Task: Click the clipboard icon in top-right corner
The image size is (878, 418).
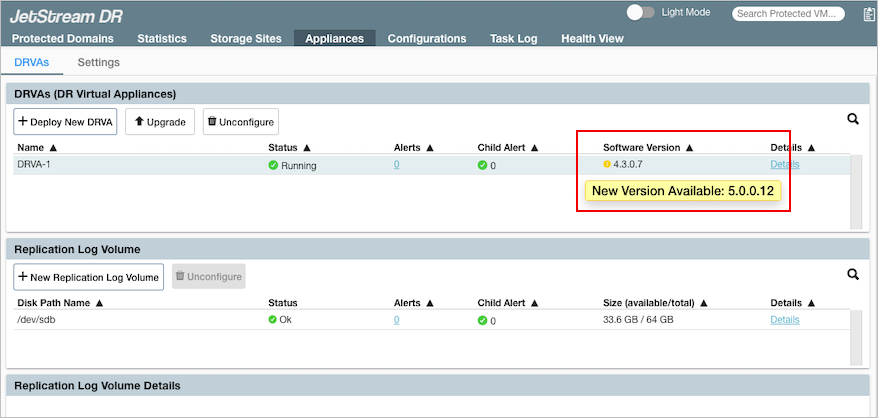Action: [x=868, y=14]
